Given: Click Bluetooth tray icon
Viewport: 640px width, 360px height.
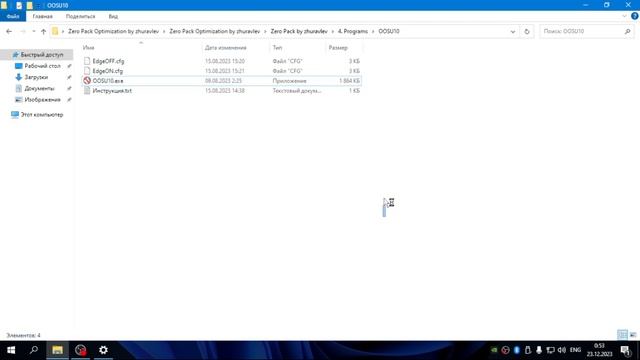Looking at the screenshot, I should (517, 350).
